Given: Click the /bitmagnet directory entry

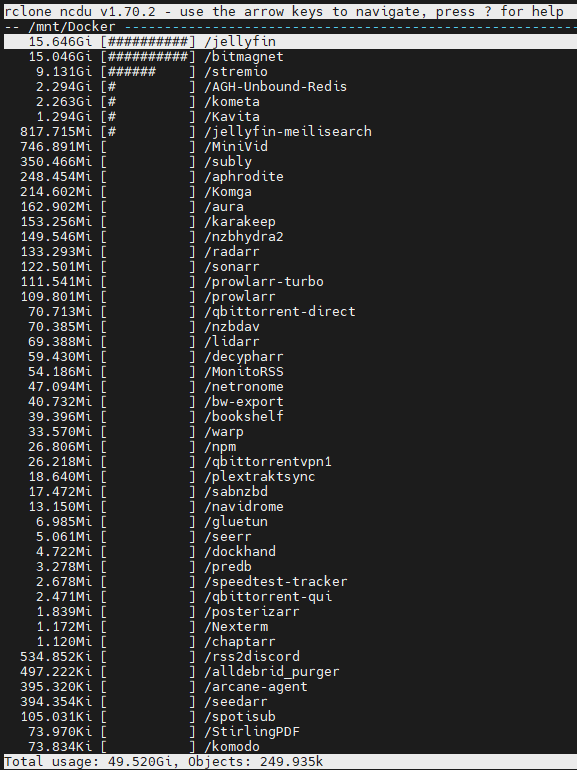Looking at the screenshot, I should 290,56.
